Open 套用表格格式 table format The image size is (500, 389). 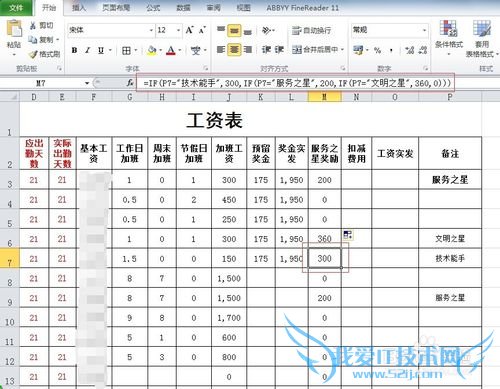tap(482, 38)
